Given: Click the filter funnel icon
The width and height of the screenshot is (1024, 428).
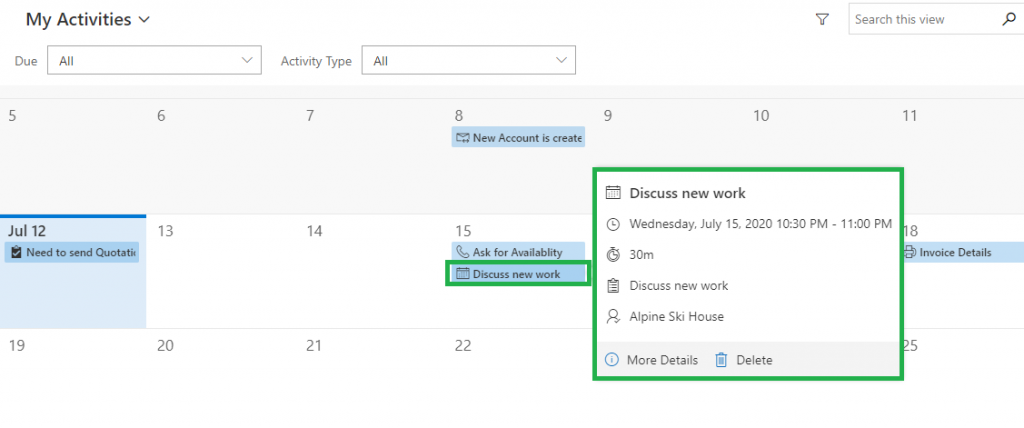Looking at the screenshot, I should point(823,19).
